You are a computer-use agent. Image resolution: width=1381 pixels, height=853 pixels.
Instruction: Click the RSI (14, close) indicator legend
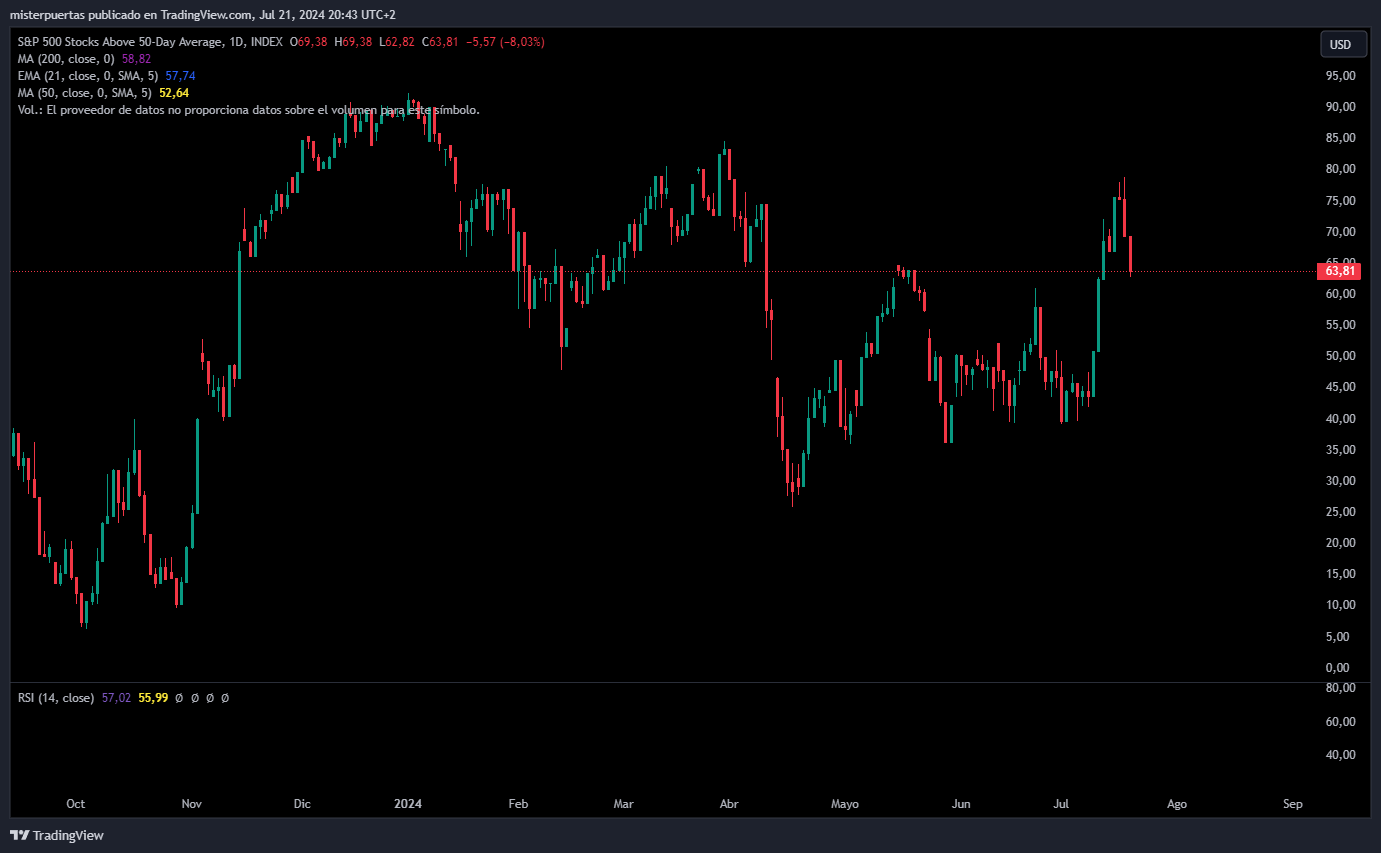point(56,698)
